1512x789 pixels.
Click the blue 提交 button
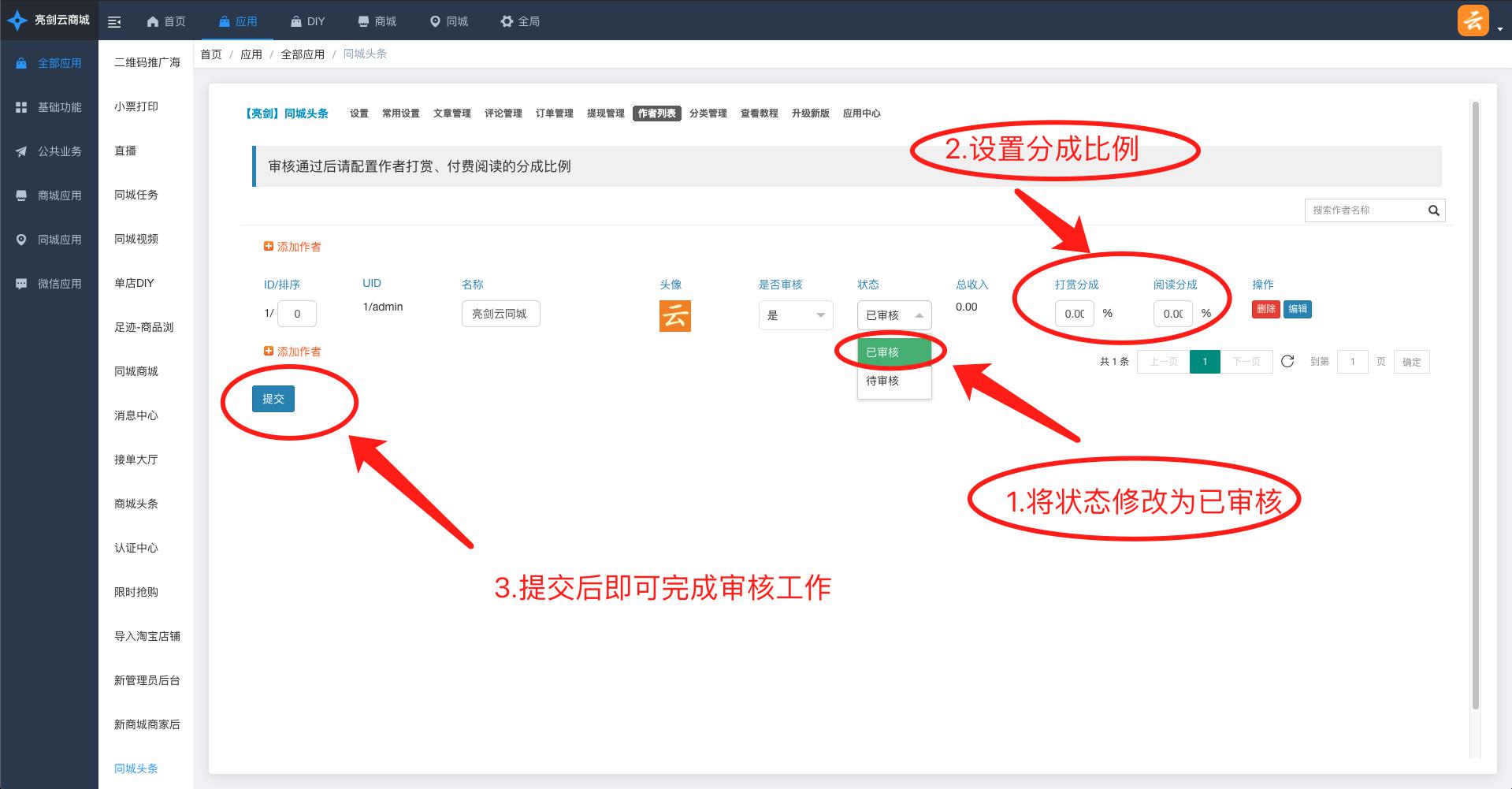pos(273,399)
